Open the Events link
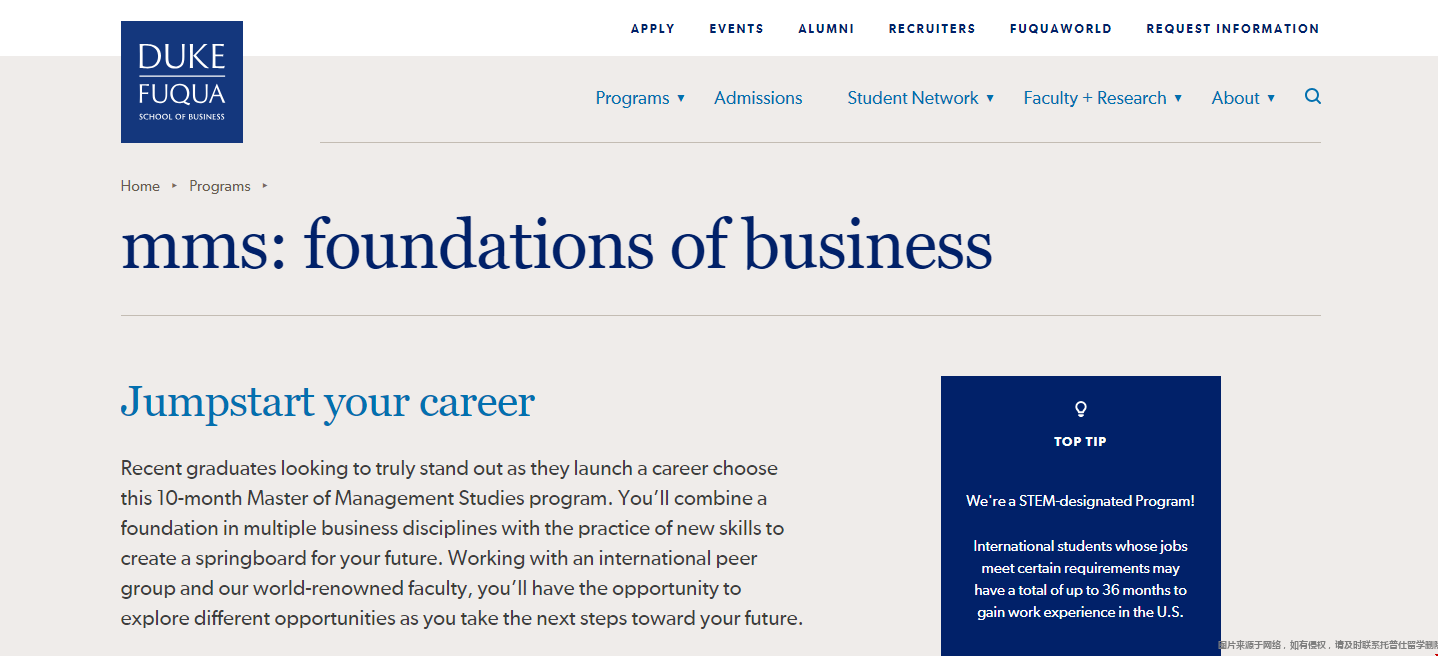The width and height of the screenshot is (1438, 656). coord(737,29)
